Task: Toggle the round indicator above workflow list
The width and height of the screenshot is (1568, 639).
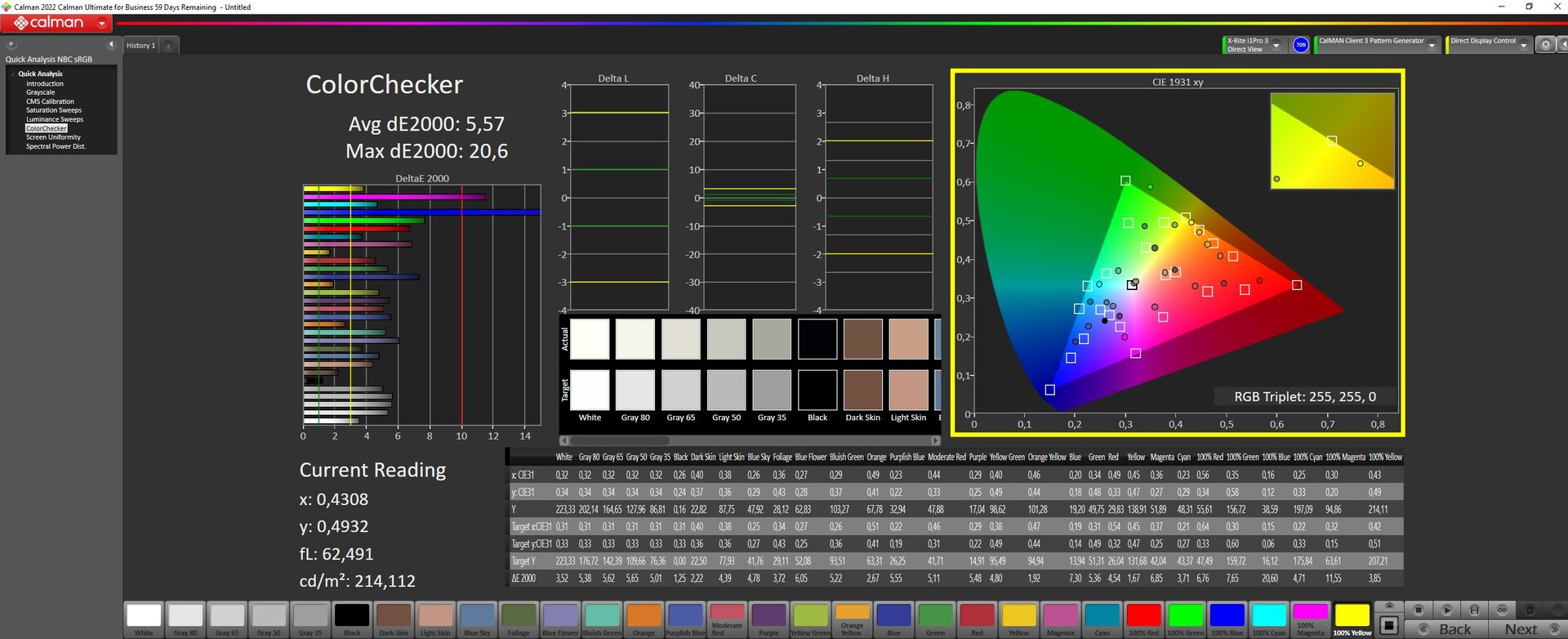Action: click(11, 44)
